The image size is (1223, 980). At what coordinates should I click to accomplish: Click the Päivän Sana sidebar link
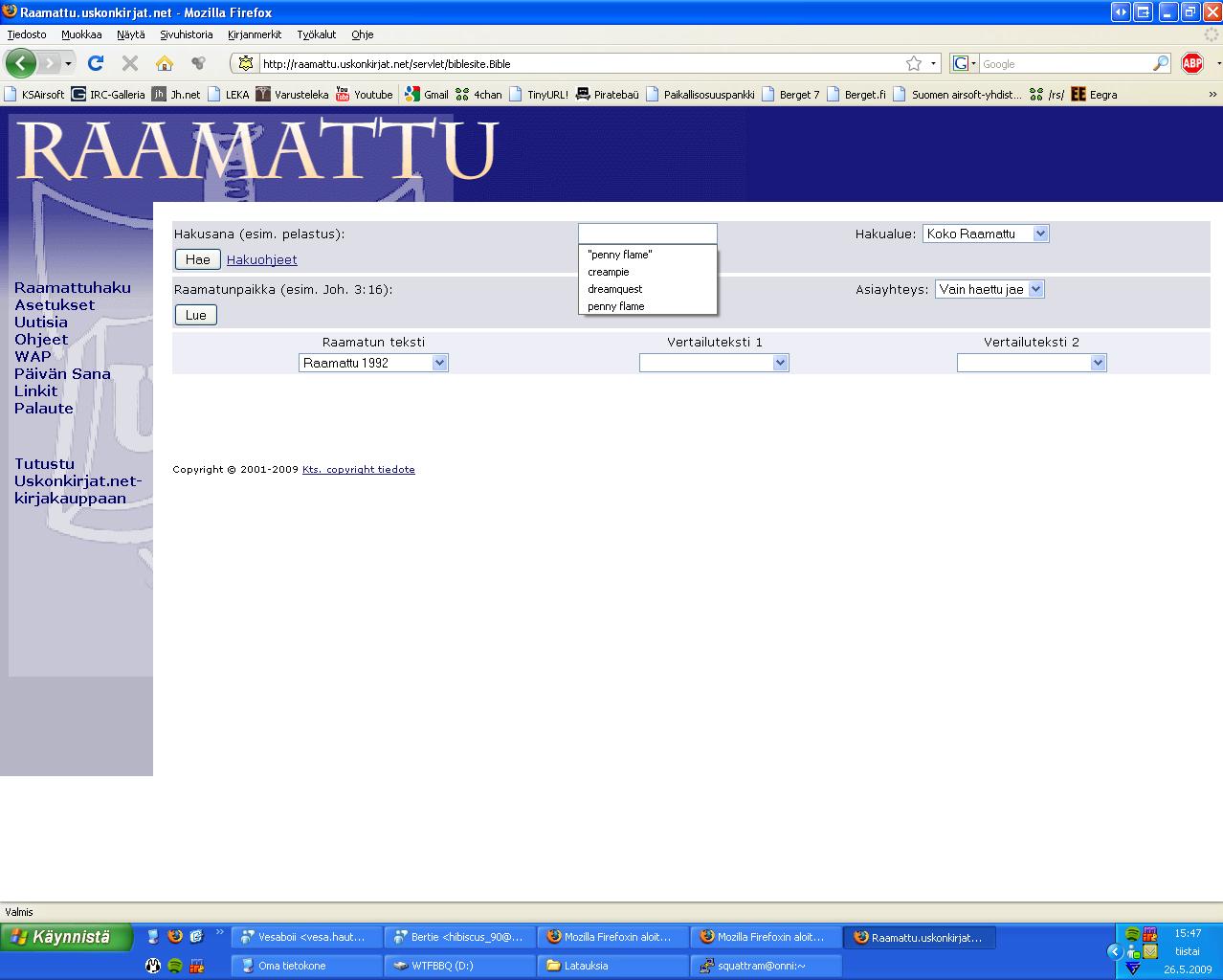(x=62, y=374)
